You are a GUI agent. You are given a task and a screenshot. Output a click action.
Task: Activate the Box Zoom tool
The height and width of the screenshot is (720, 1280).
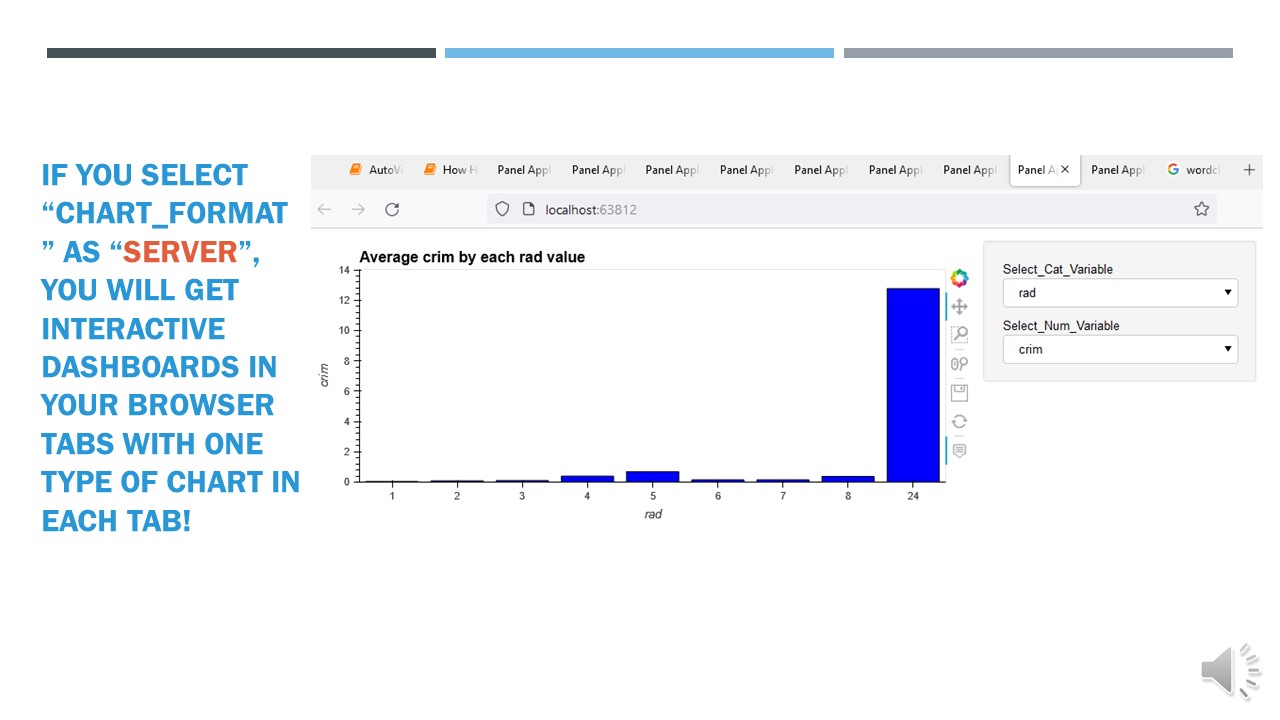(959, 335)
